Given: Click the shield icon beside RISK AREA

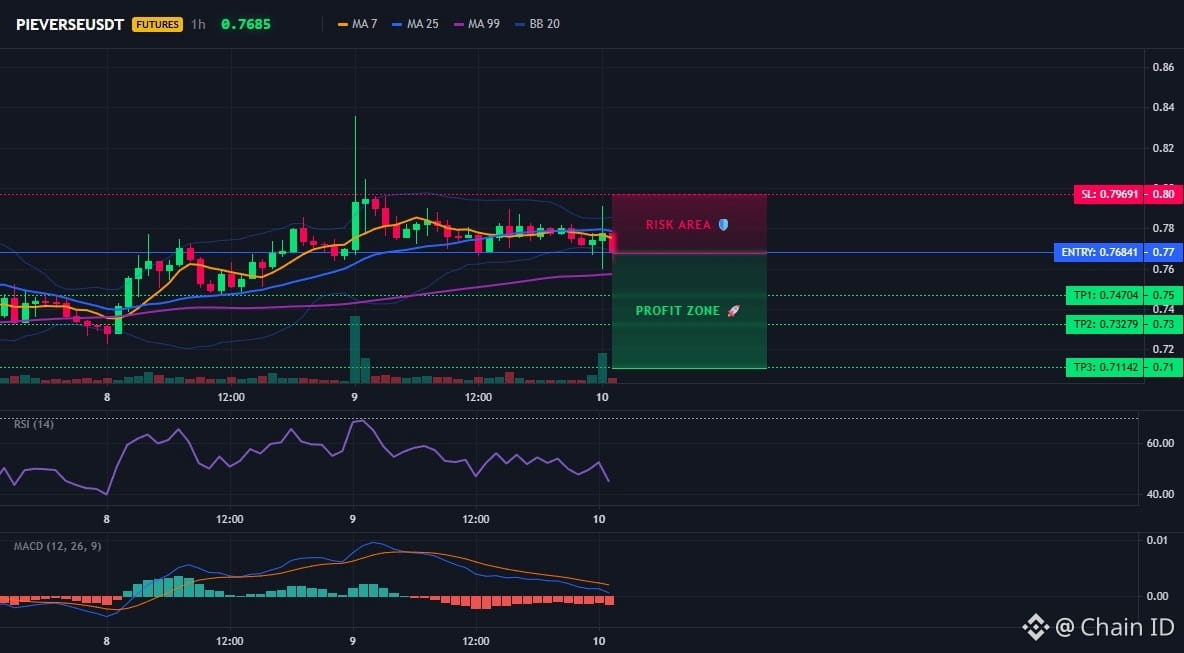Looking at the screenshot, I should (723, 224).
